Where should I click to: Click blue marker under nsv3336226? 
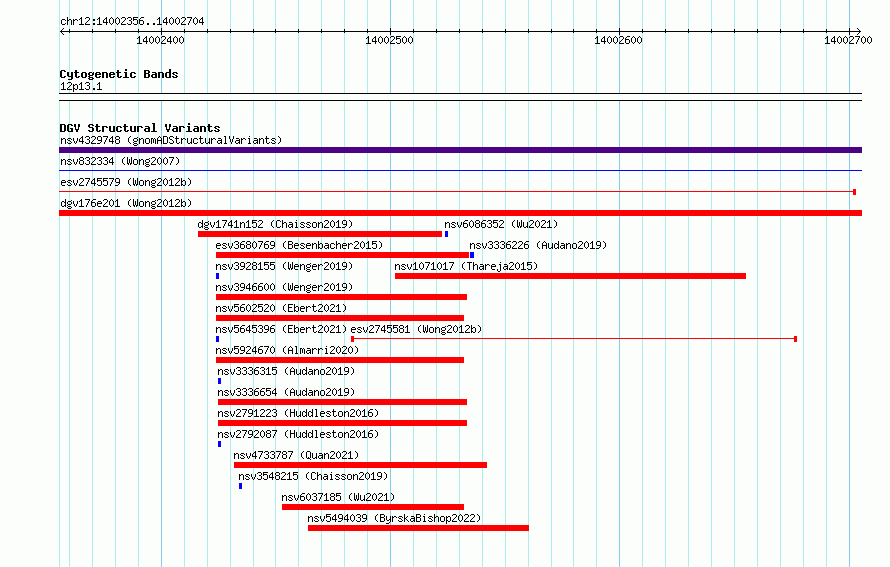coord(472,255)
